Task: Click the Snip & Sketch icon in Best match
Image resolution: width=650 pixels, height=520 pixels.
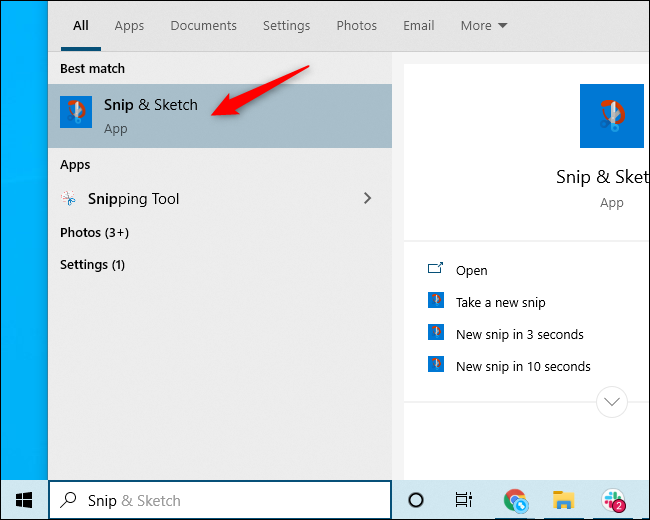Action: click(x=76, y=114)
